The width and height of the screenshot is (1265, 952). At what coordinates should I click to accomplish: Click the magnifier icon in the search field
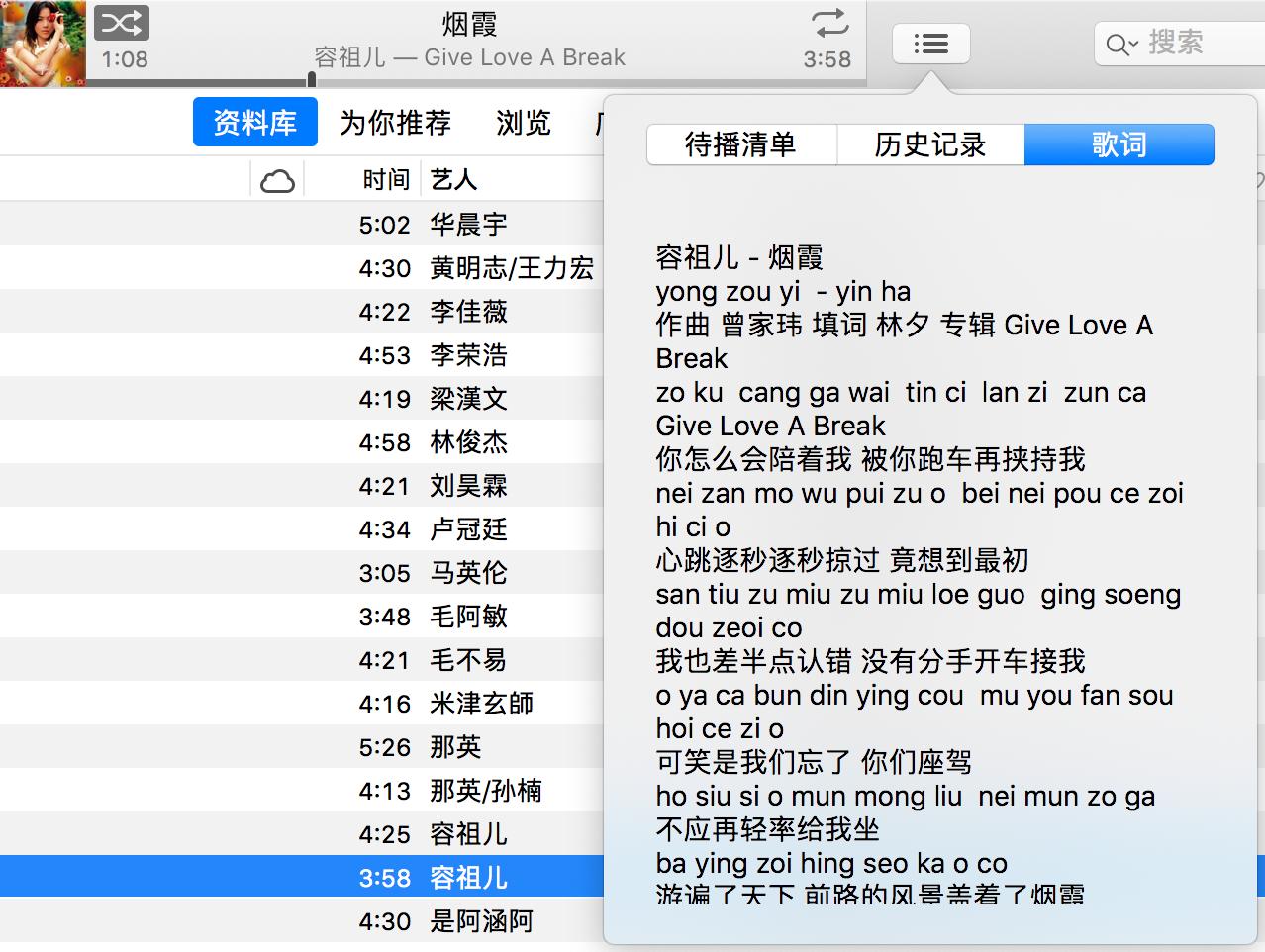[x=1119, y=43]
